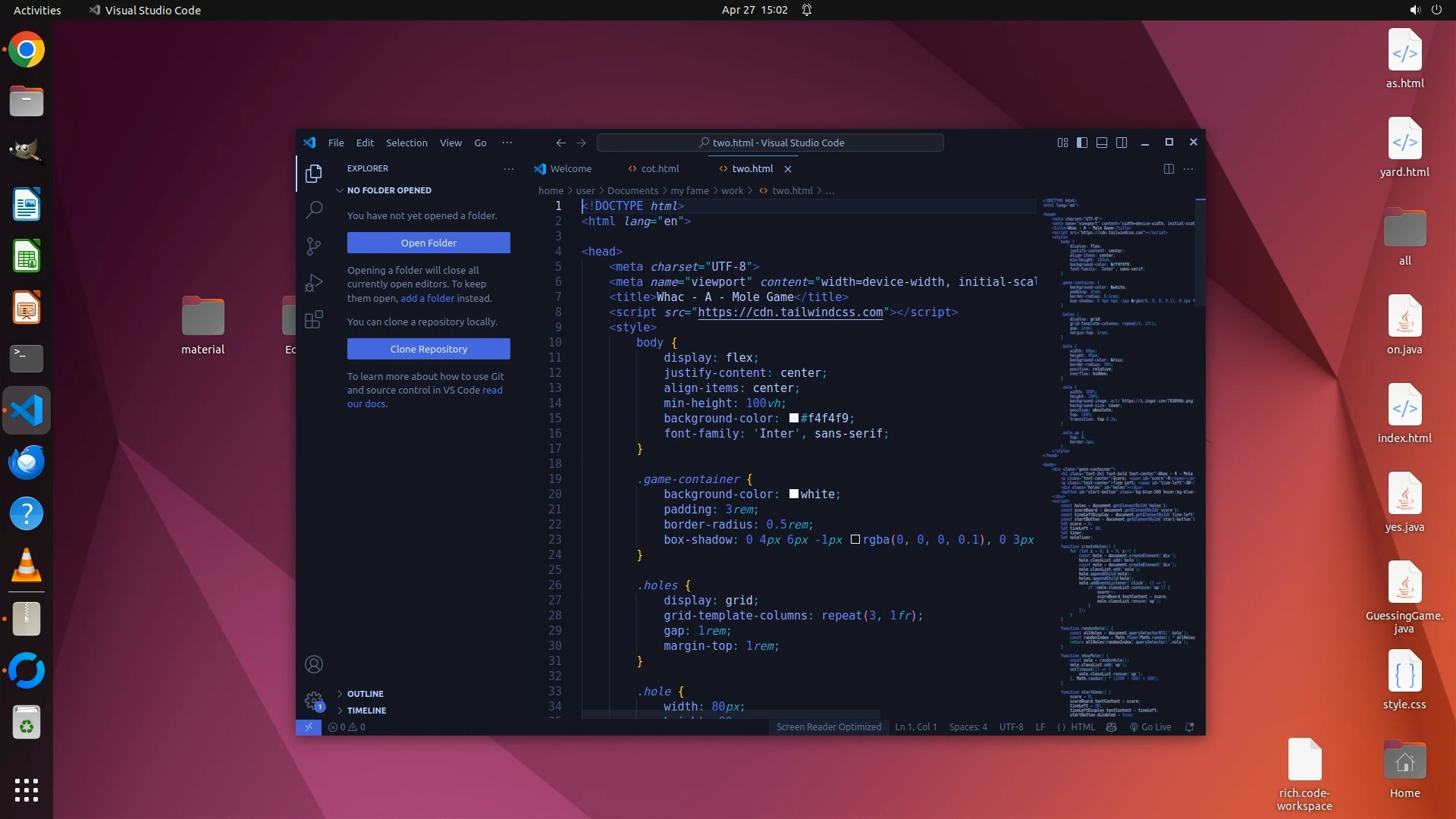
Task: Click the split editor right icon
Action: (1169, 168)
